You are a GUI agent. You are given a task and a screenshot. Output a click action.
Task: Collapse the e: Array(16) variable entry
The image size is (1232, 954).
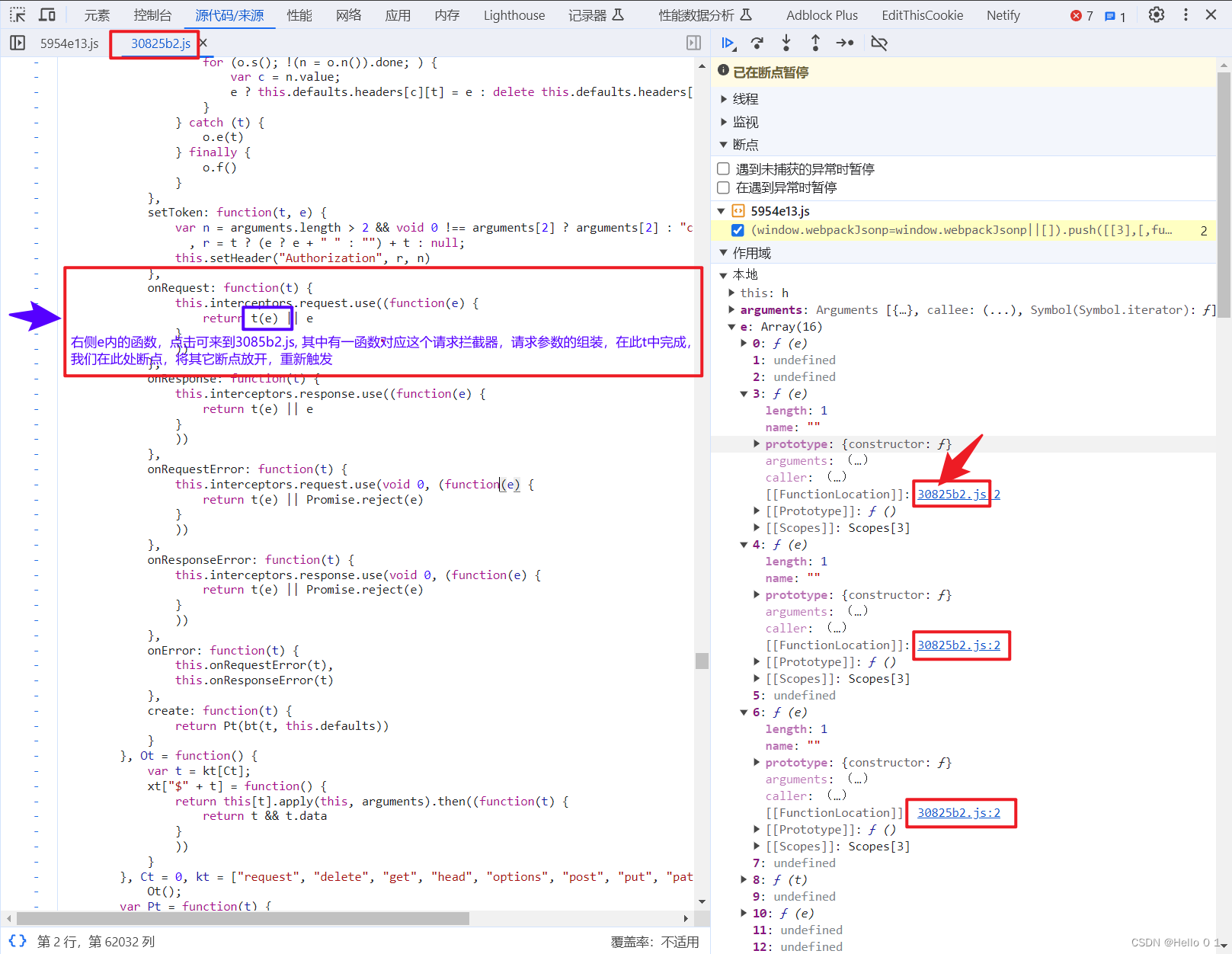pos(732,326)
